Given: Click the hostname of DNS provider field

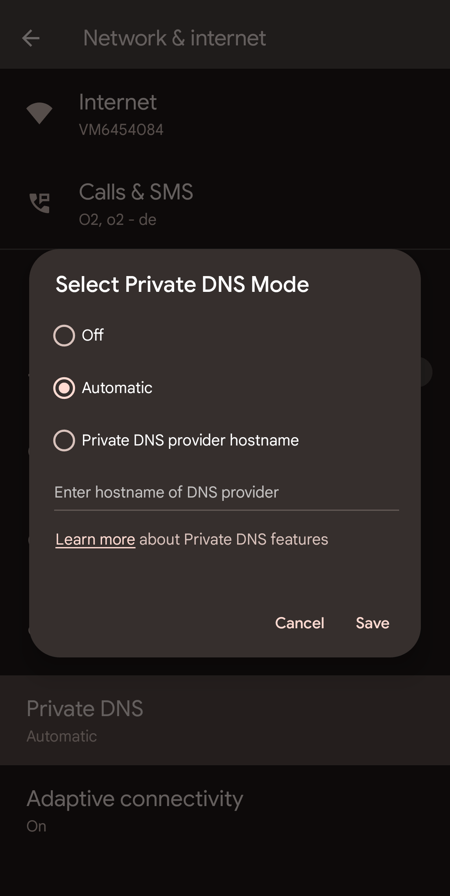Looking at the screenshot, I should point(226,493).
